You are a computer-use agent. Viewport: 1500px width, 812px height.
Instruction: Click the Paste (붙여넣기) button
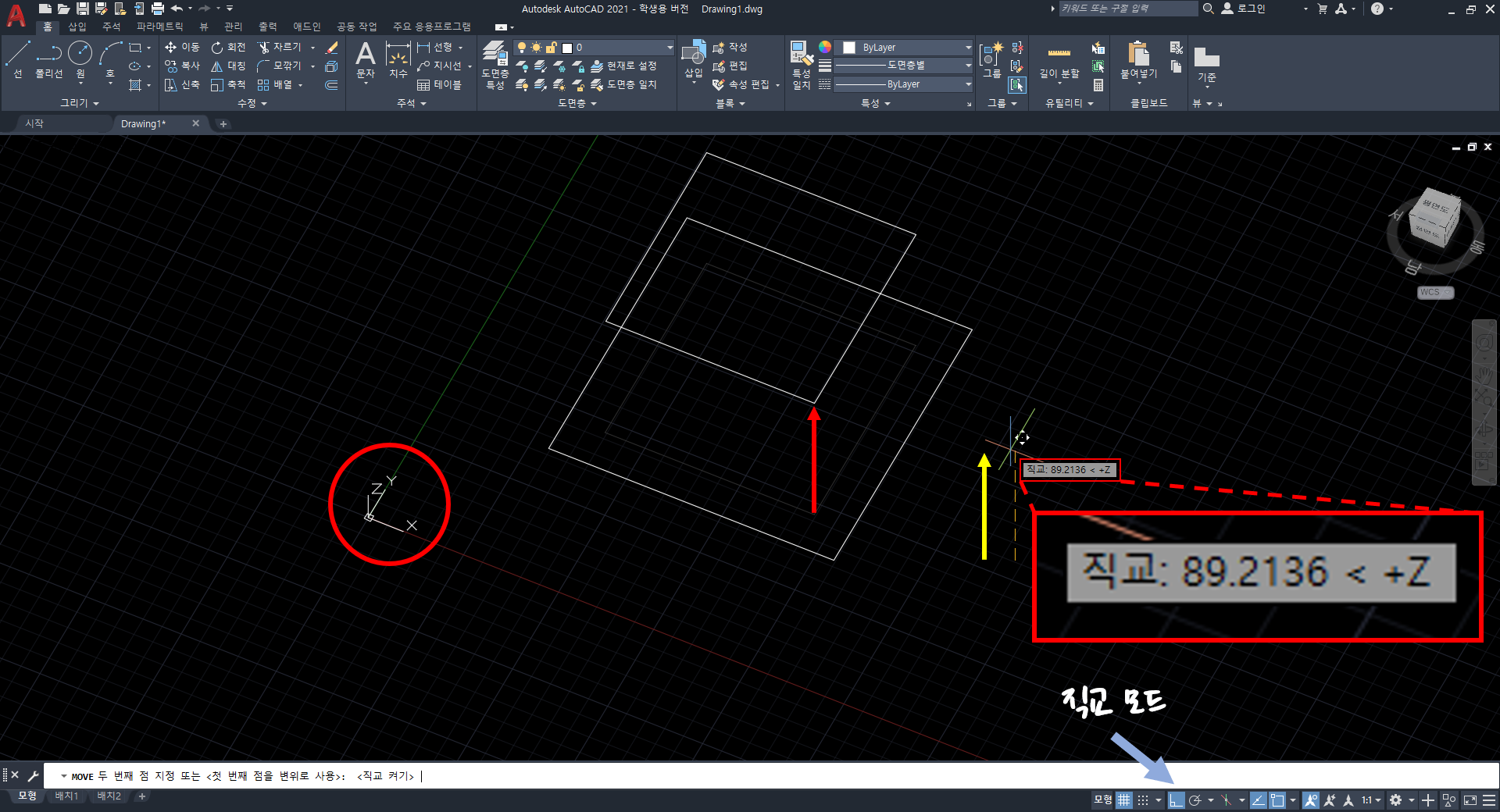1138,60
